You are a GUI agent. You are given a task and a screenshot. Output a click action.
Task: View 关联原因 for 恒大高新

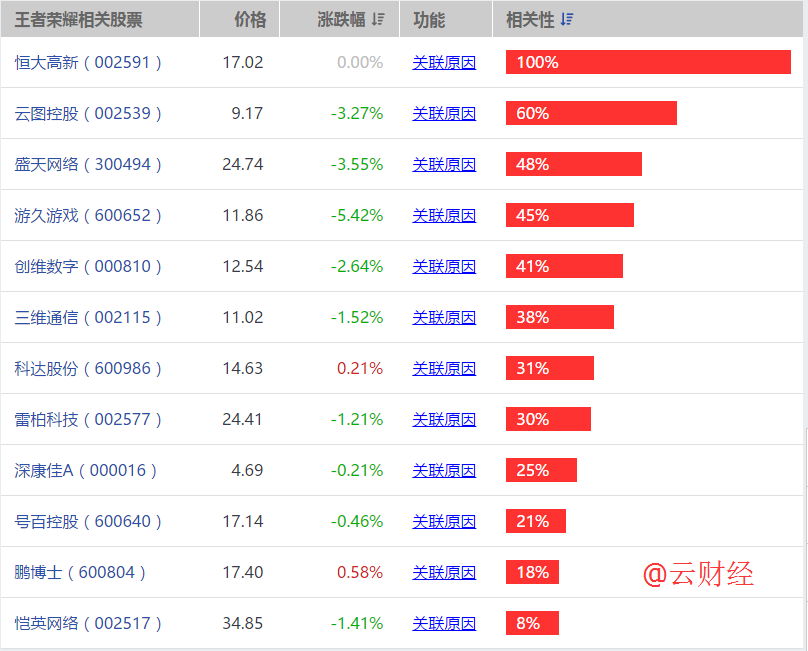(444, 62)
